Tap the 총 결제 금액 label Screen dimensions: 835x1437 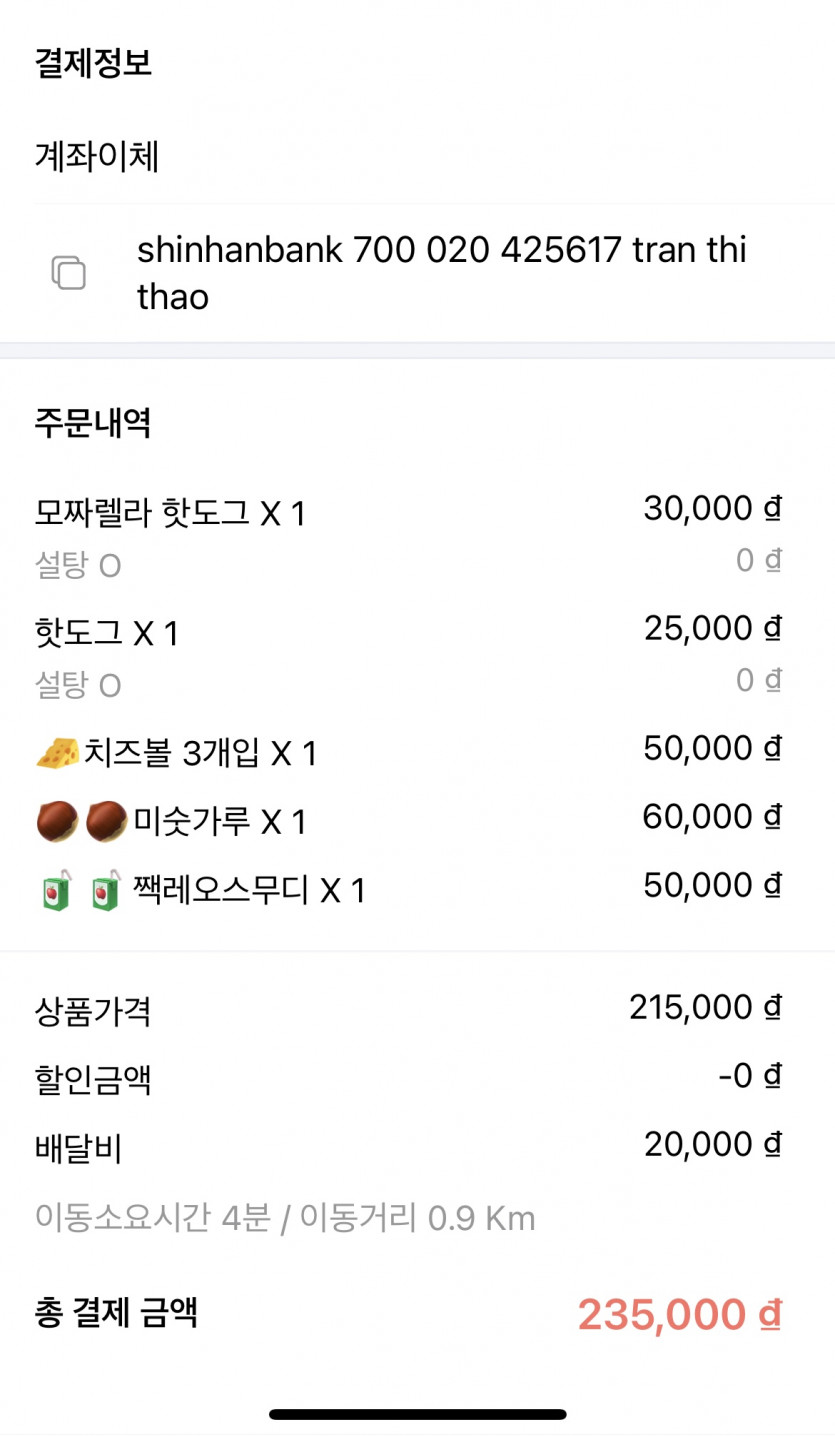coord(116,1312)
